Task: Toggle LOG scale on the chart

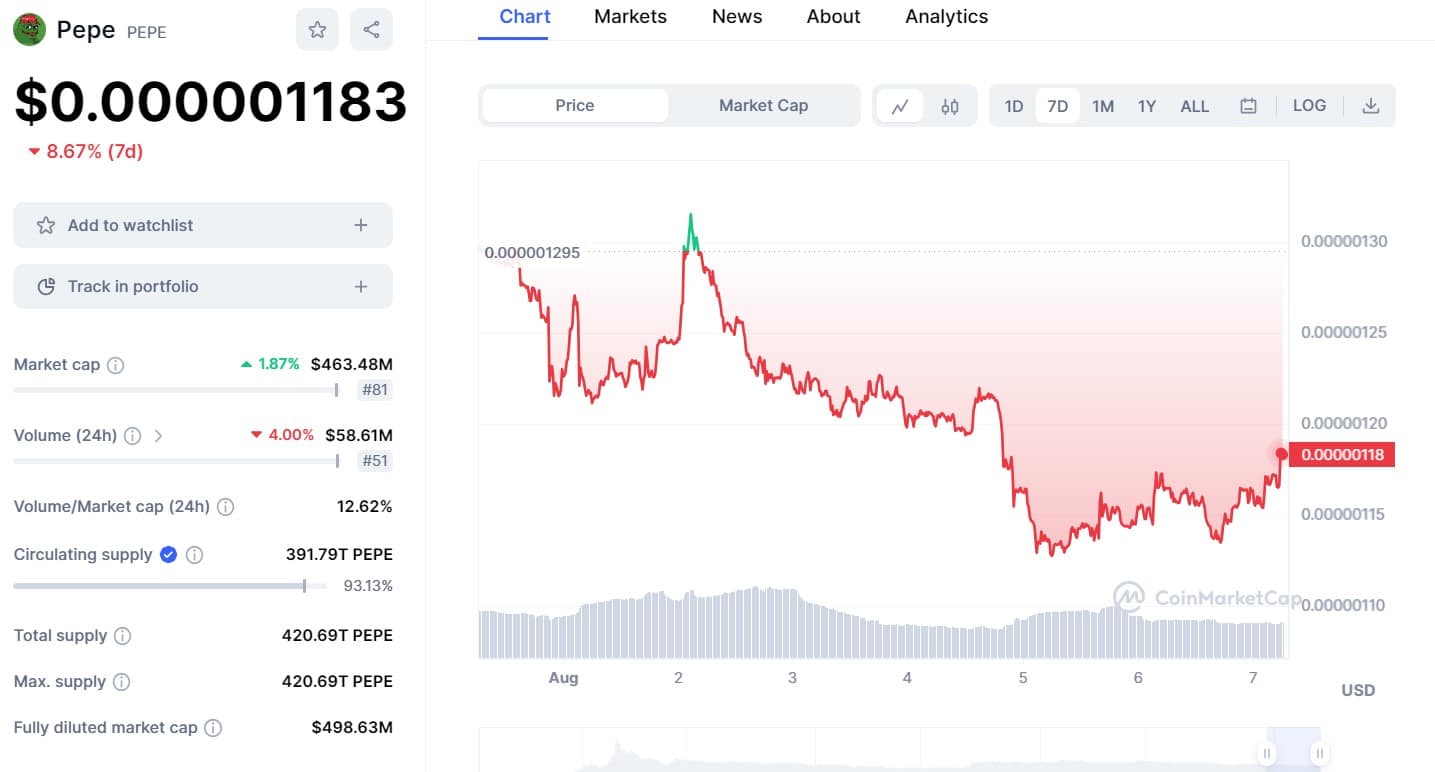Action: [1309, 106]
